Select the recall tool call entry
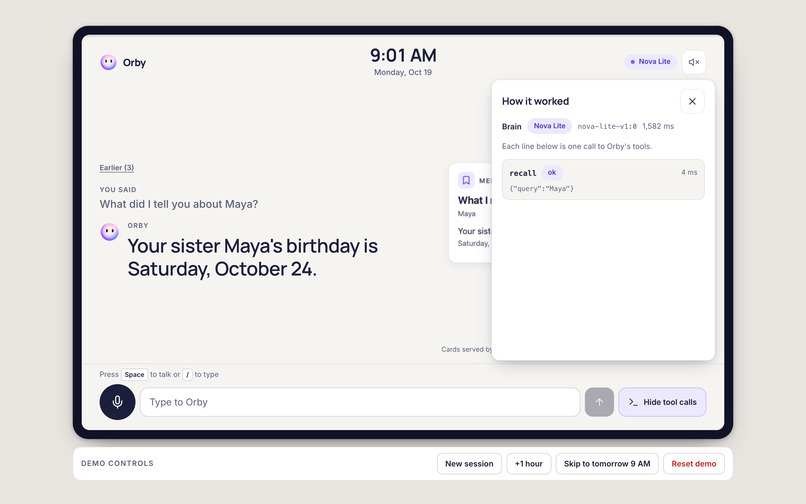The width and height of the screenshot is (806, 504). pyautogui.click(x=603, y=179)
